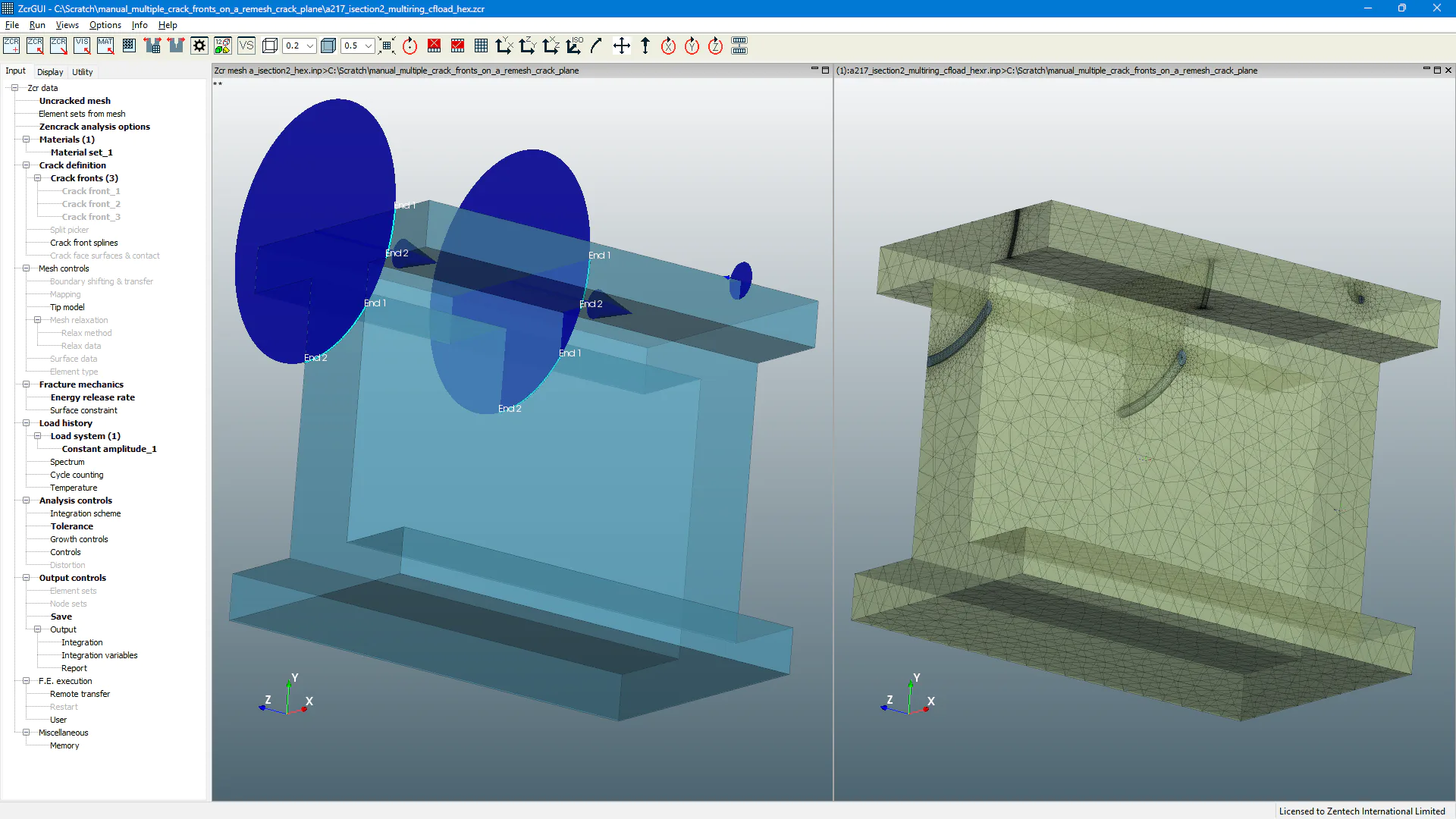This screenshot has width=1456, height=819.
Task: Click the numbered colored shapes icon
Action: [223, 45]
